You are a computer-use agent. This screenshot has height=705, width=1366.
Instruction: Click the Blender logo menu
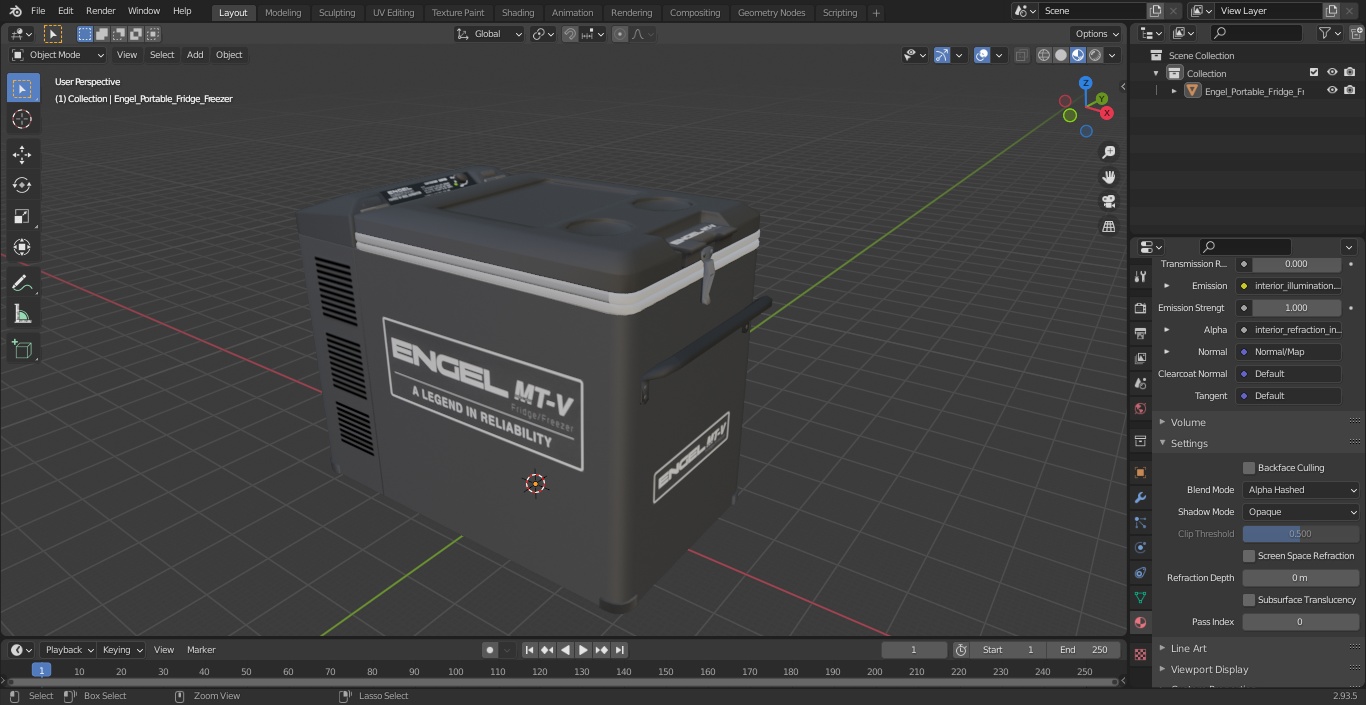15,11
